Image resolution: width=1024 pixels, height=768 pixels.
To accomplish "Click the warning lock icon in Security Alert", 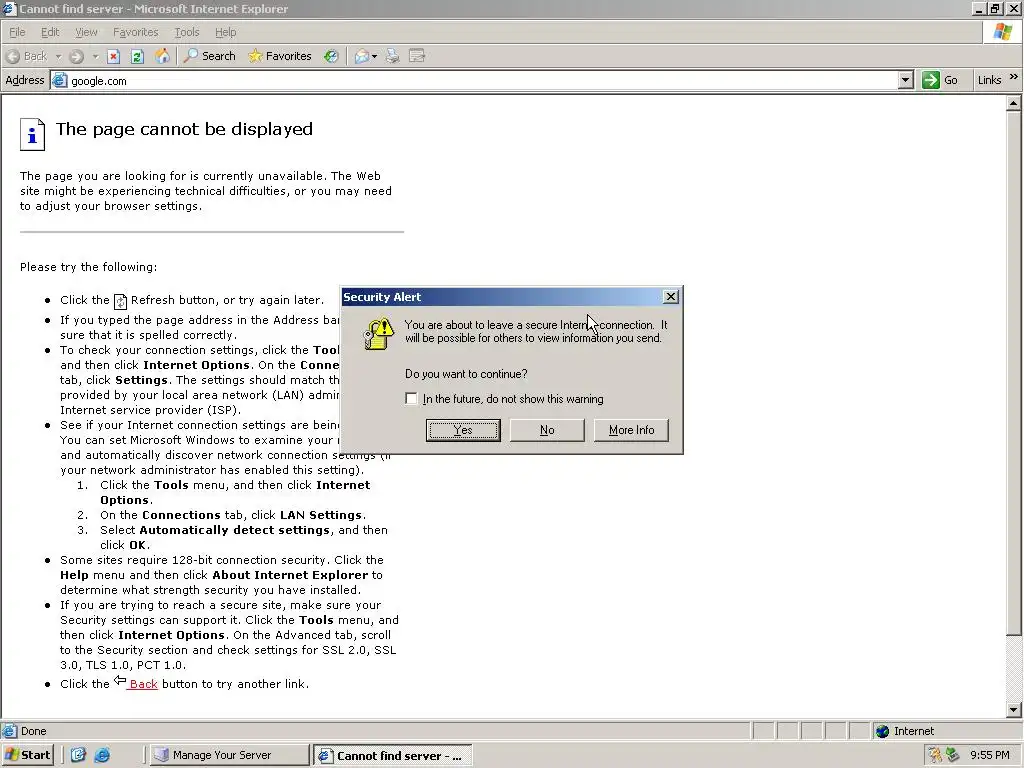I will coord(379,334).
